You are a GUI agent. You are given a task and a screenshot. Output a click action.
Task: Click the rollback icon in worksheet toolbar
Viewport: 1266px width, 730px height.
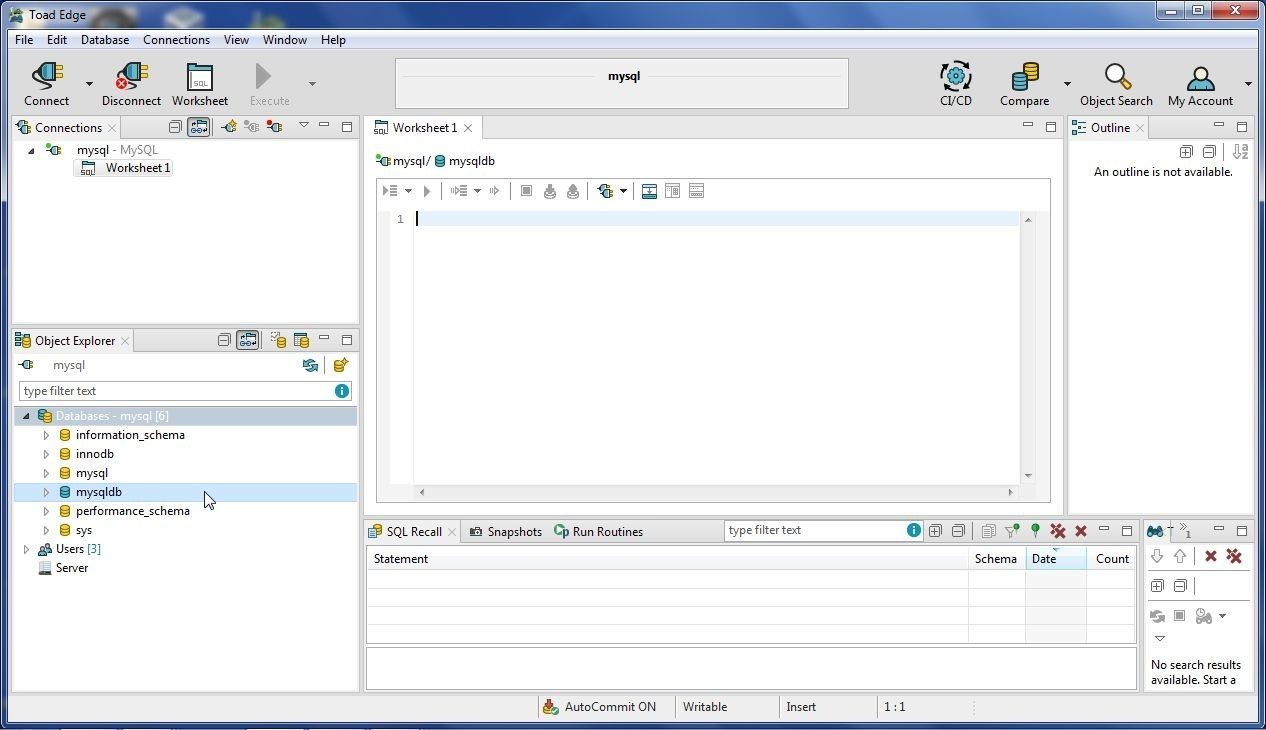(x=573, y=191)
